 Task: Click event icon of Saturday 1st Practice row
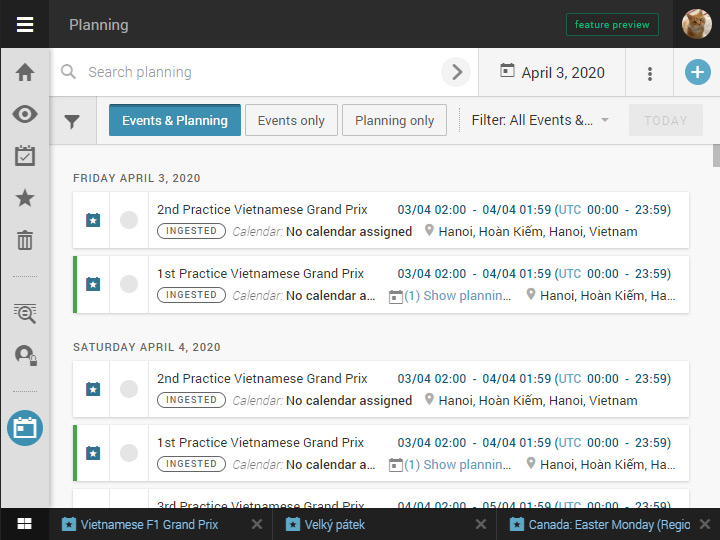93,453
